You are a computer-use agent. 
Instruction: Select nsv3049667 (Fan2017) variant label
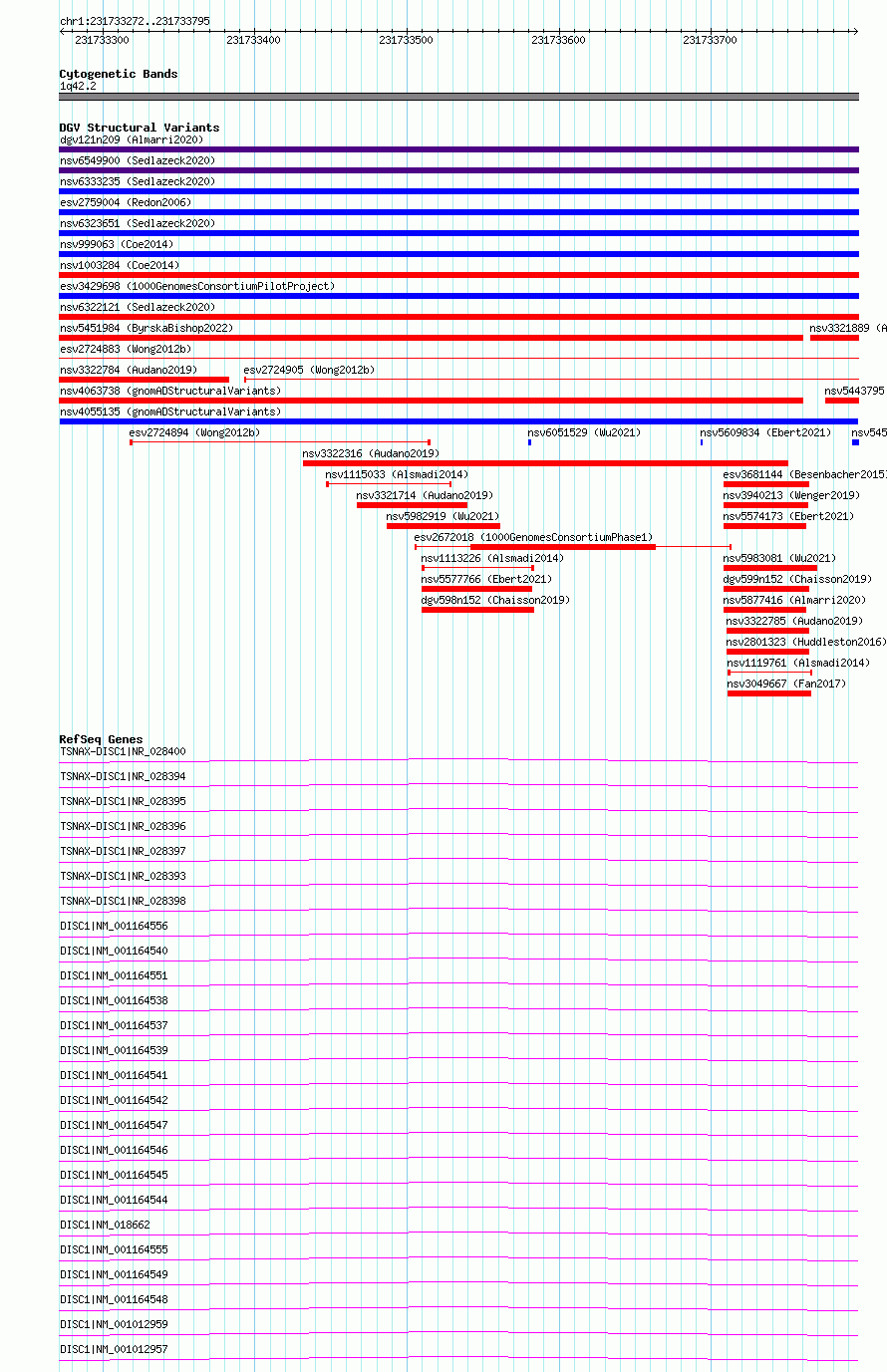(785, 684)
